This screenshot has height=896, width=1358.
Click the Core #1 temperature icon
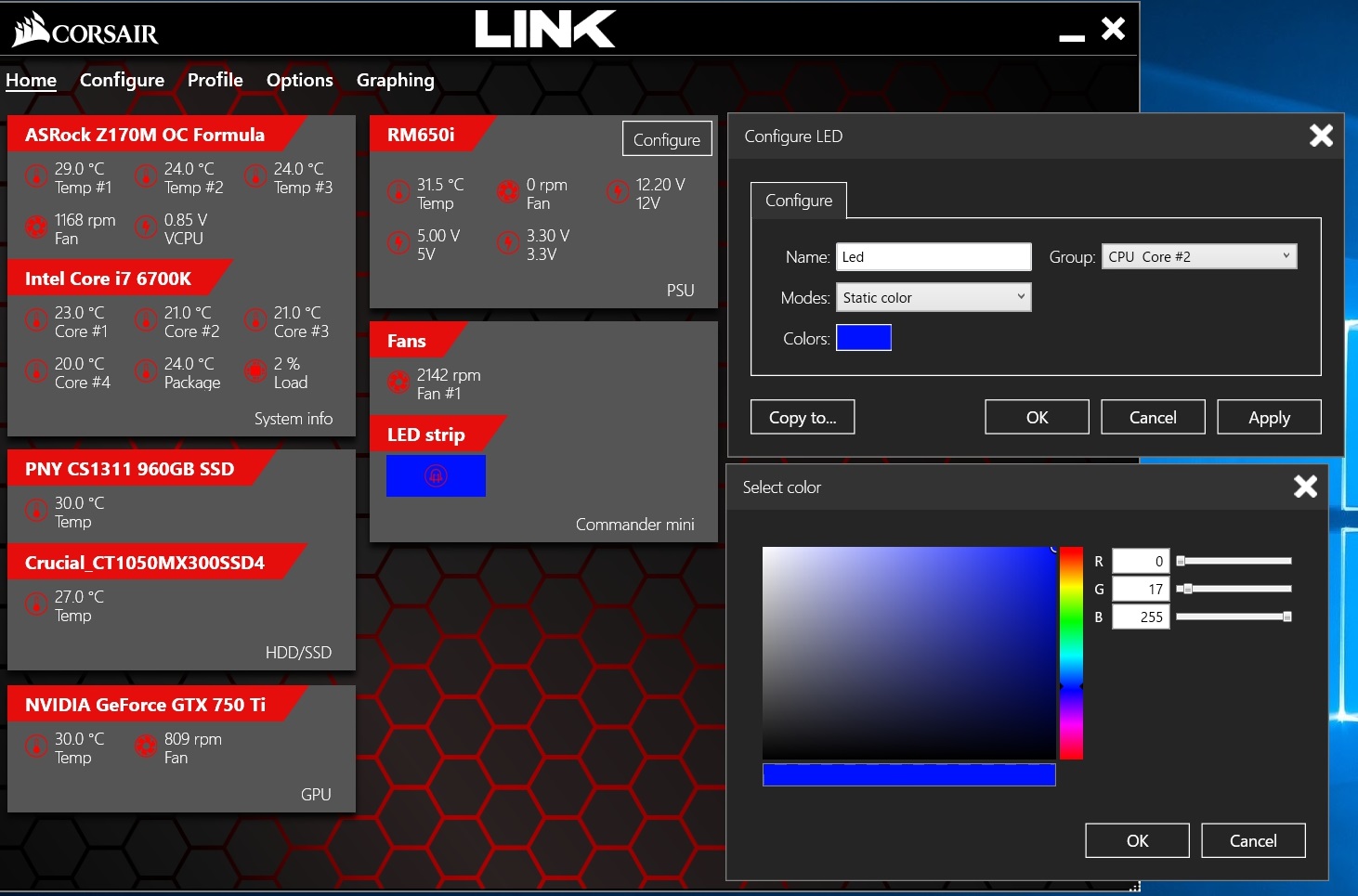[x=36, y=319]
